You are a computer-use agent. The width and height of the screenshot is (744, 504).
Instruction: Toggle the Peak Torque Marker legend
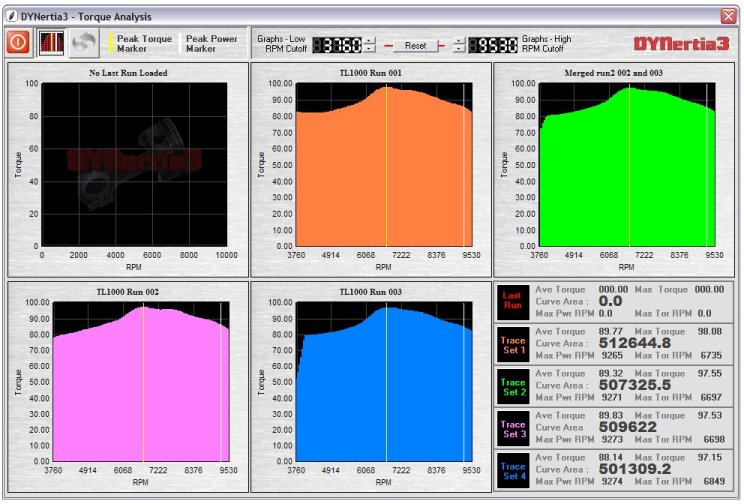click(141, 43)
